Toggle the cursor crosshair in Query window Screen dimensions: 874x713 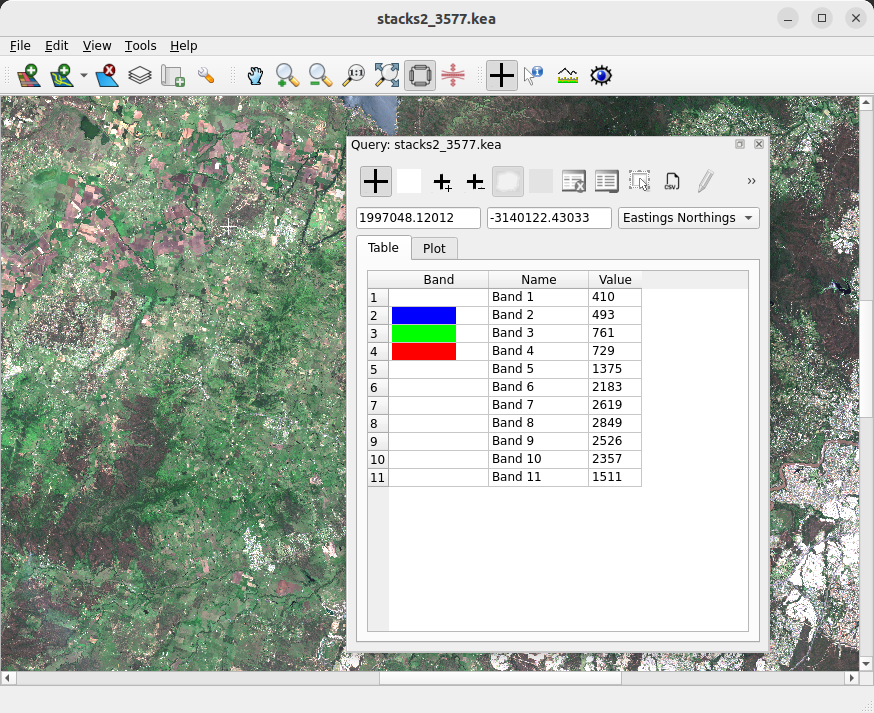(x=376, y=181)
